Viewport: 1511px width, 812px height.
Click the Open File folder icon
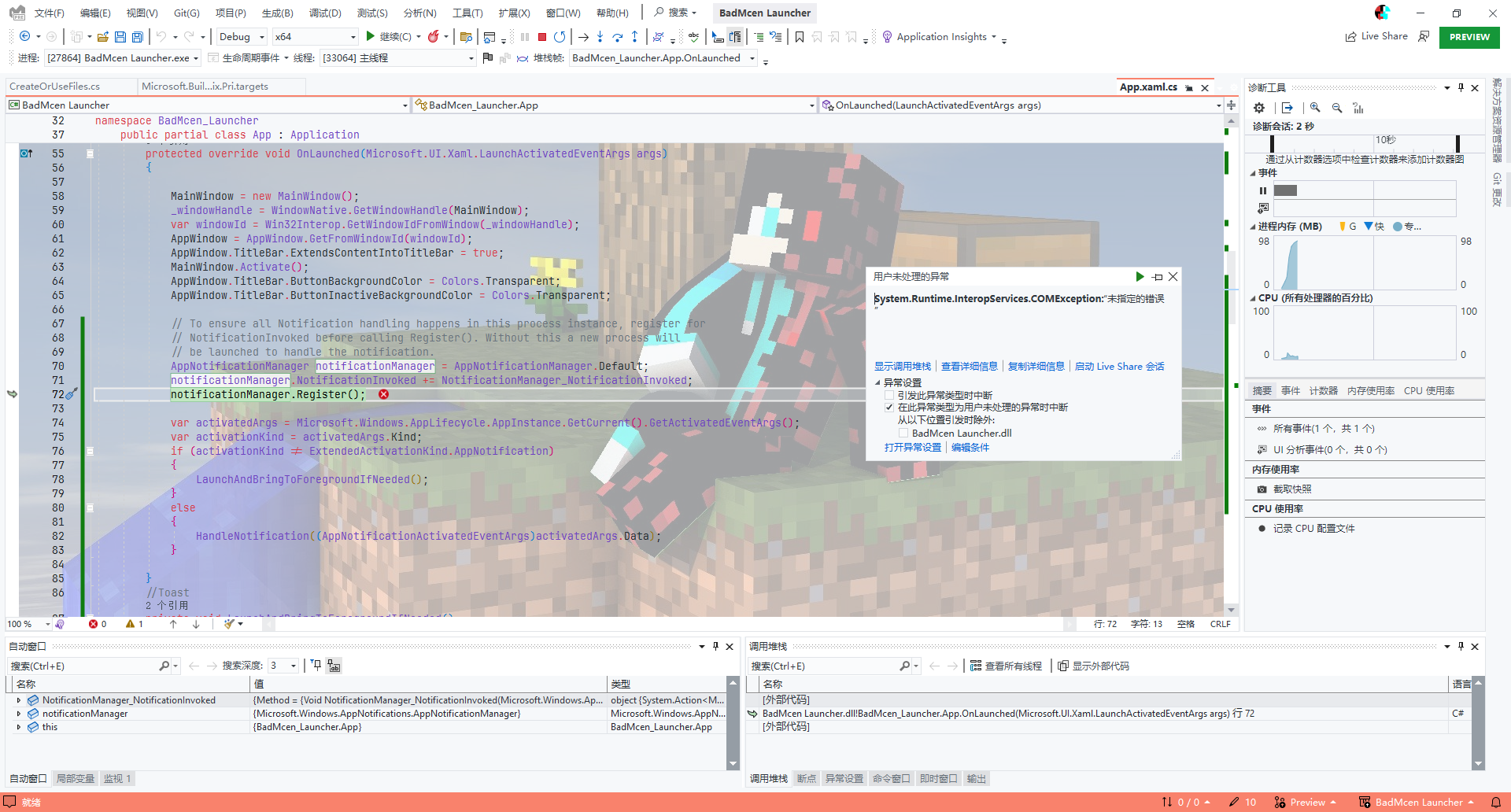(x=103, y=36)
